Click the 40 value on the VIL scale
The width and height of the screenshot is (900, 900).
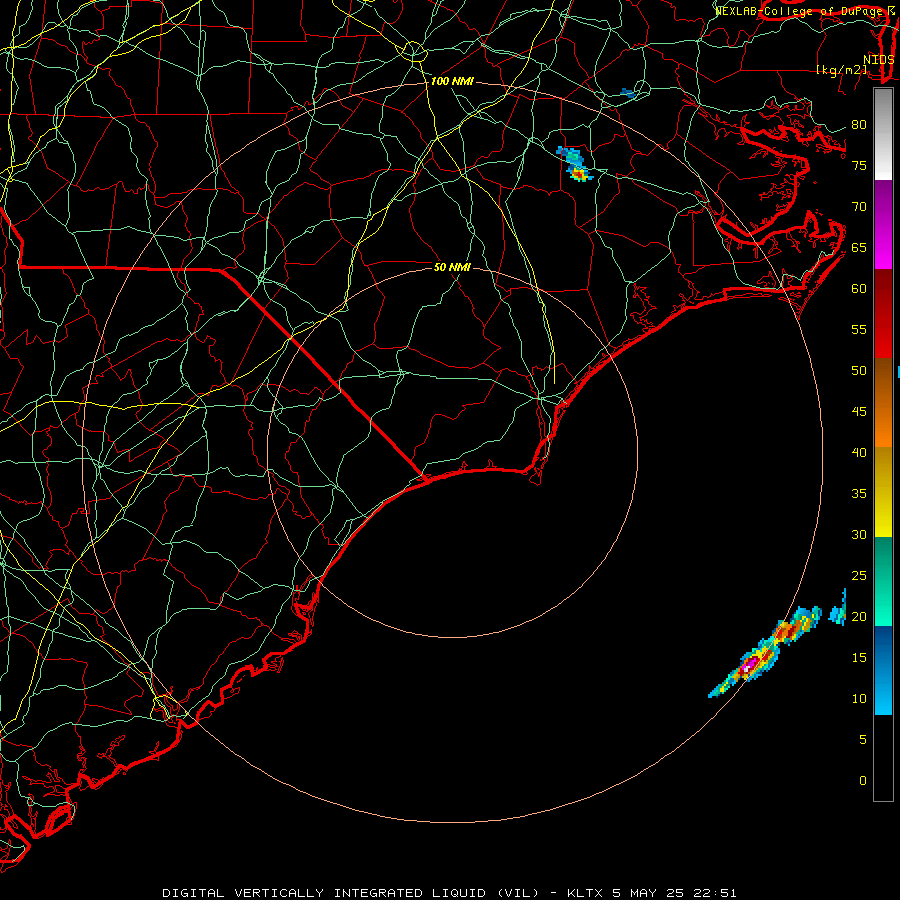[x=859, y=453]
